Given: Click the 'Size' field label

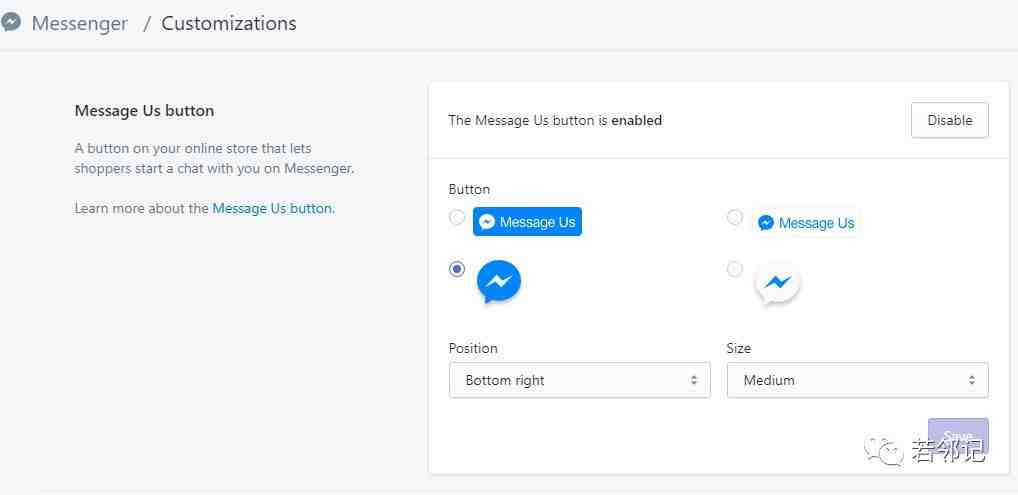Looking at the screenshot, I should (739, 348).
